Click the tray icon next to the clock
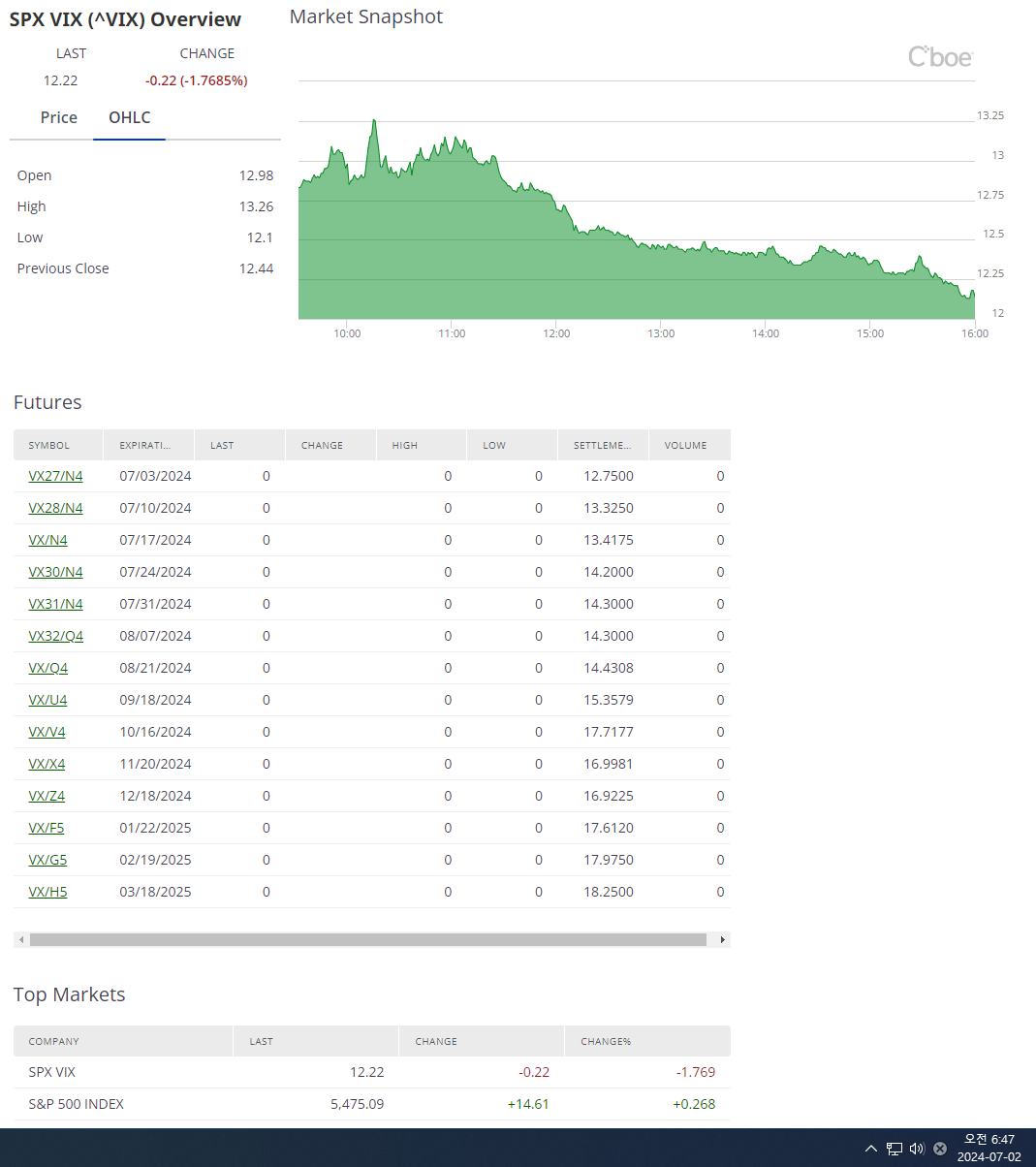 [x=940, y=1149]
